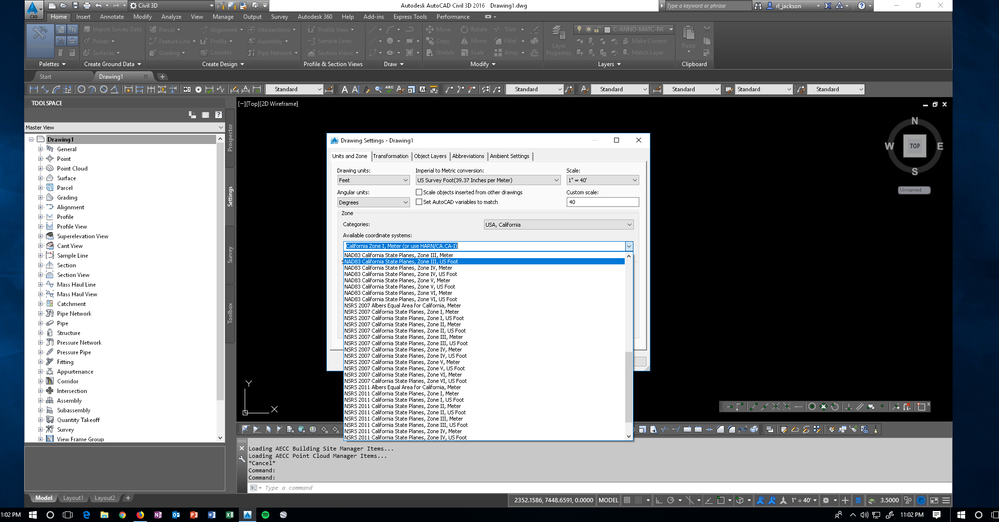Click the Autodesk application menu logo button
Screen dimensions: 999x522
tap(33, 9)
